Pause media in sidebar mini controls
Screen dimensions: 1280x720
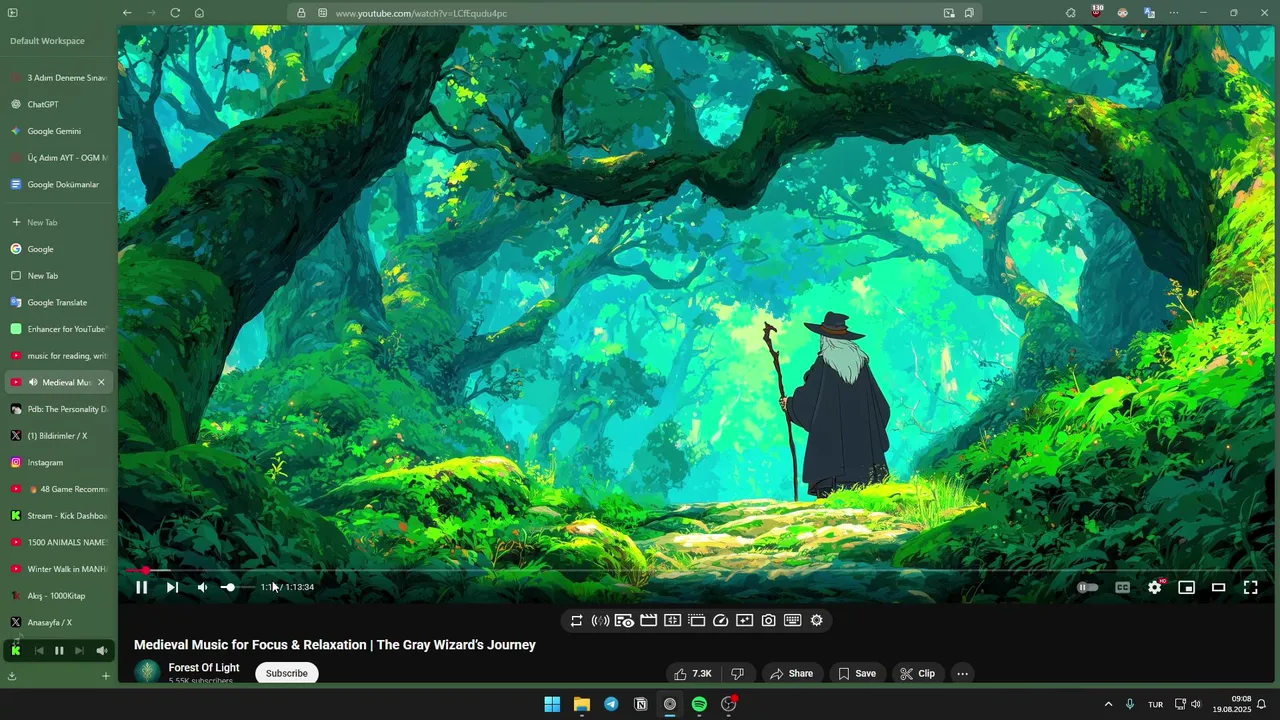[x=59, y=651]
